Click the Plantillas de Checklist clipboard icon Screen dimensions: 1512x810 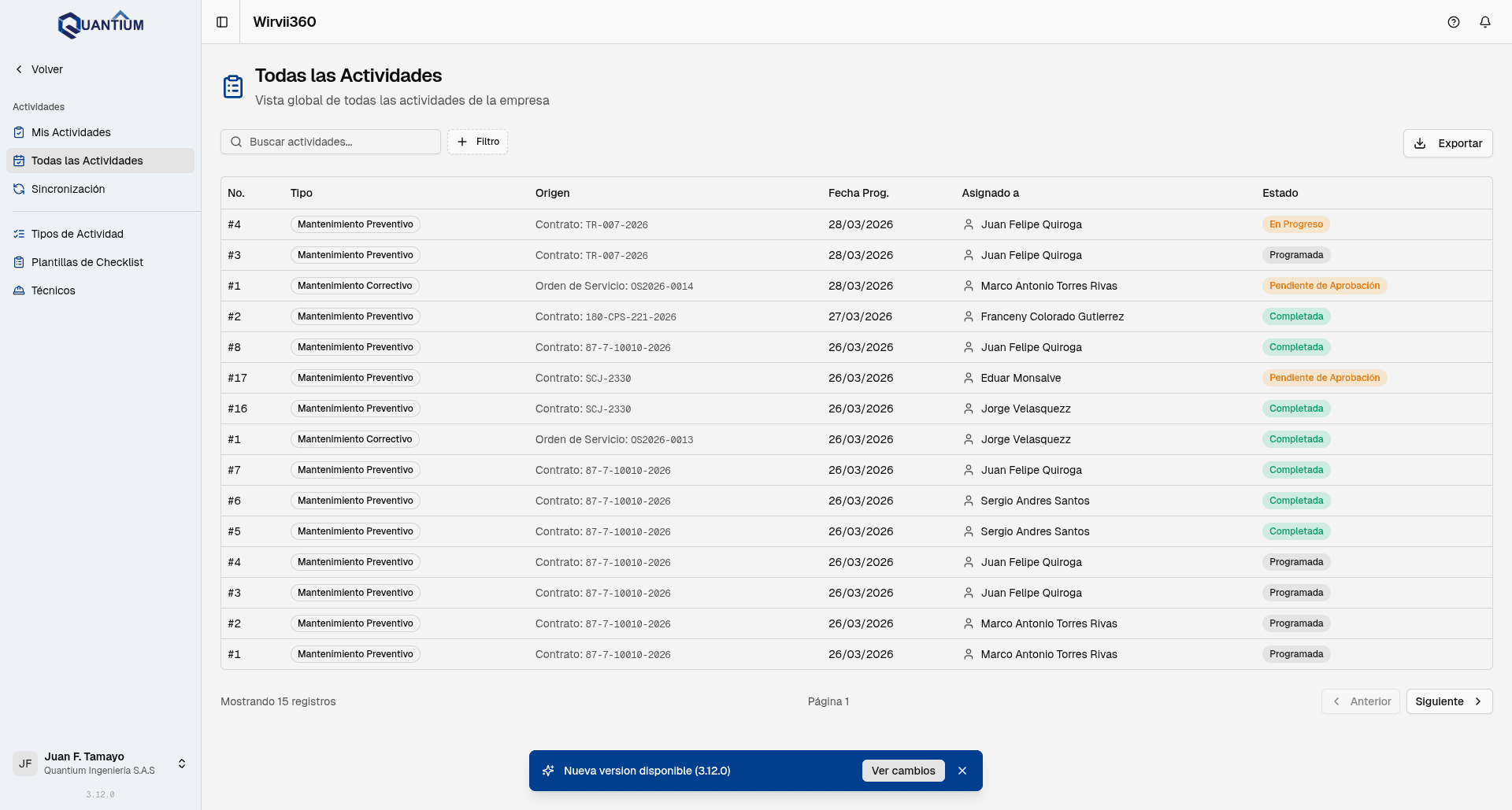[19, 262]
